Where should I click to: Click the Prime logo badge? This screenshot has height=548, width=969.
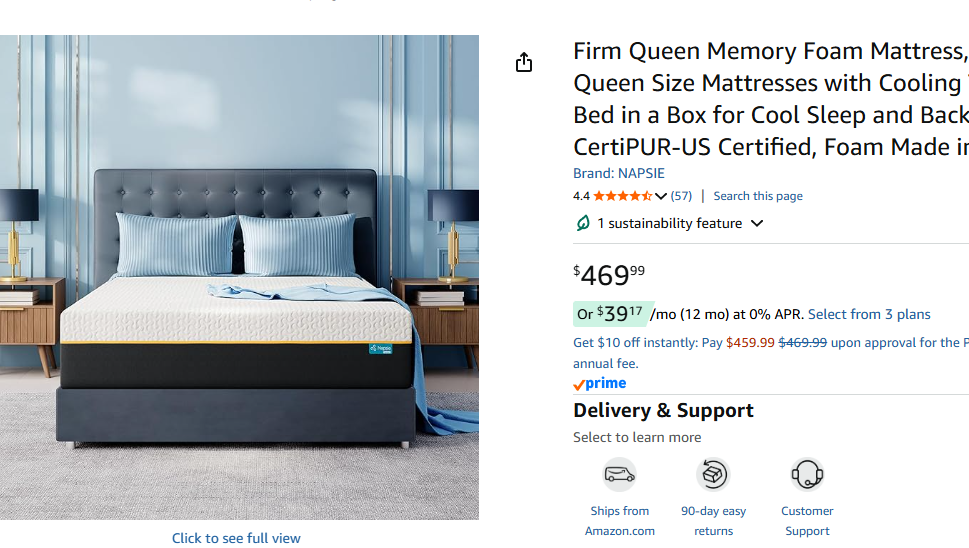[x=599, y=384]
